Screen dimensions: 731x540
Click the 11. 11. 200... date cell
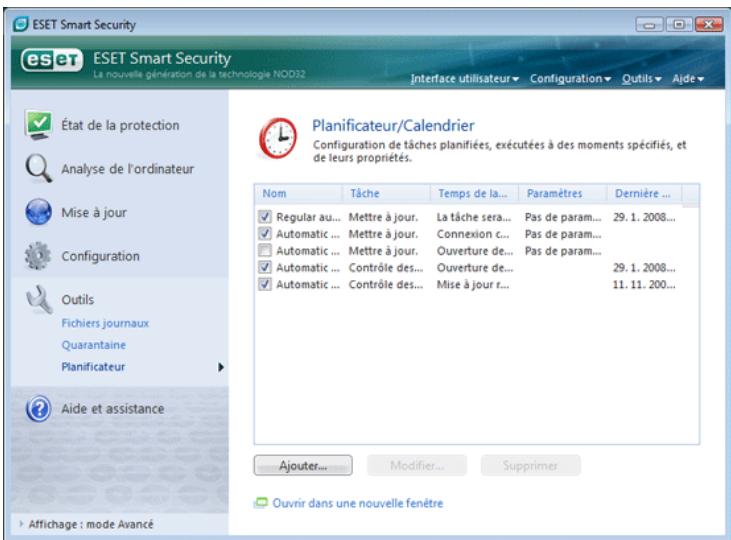click(644, 284)
